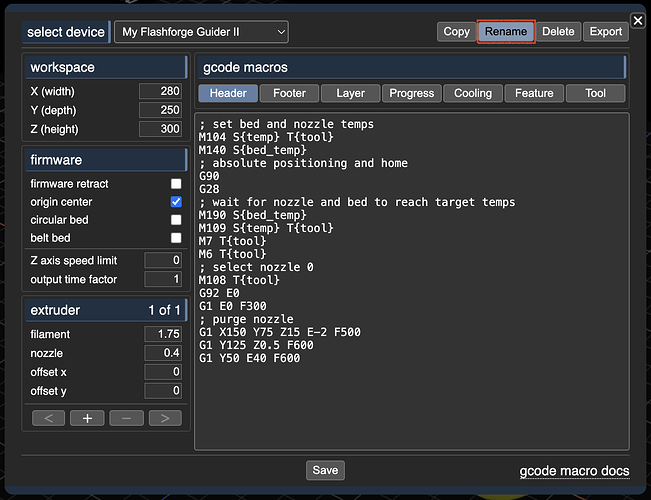Switch to the Footer macro tab
Viewport: 651px width, 500px height.
pos(289,93)
